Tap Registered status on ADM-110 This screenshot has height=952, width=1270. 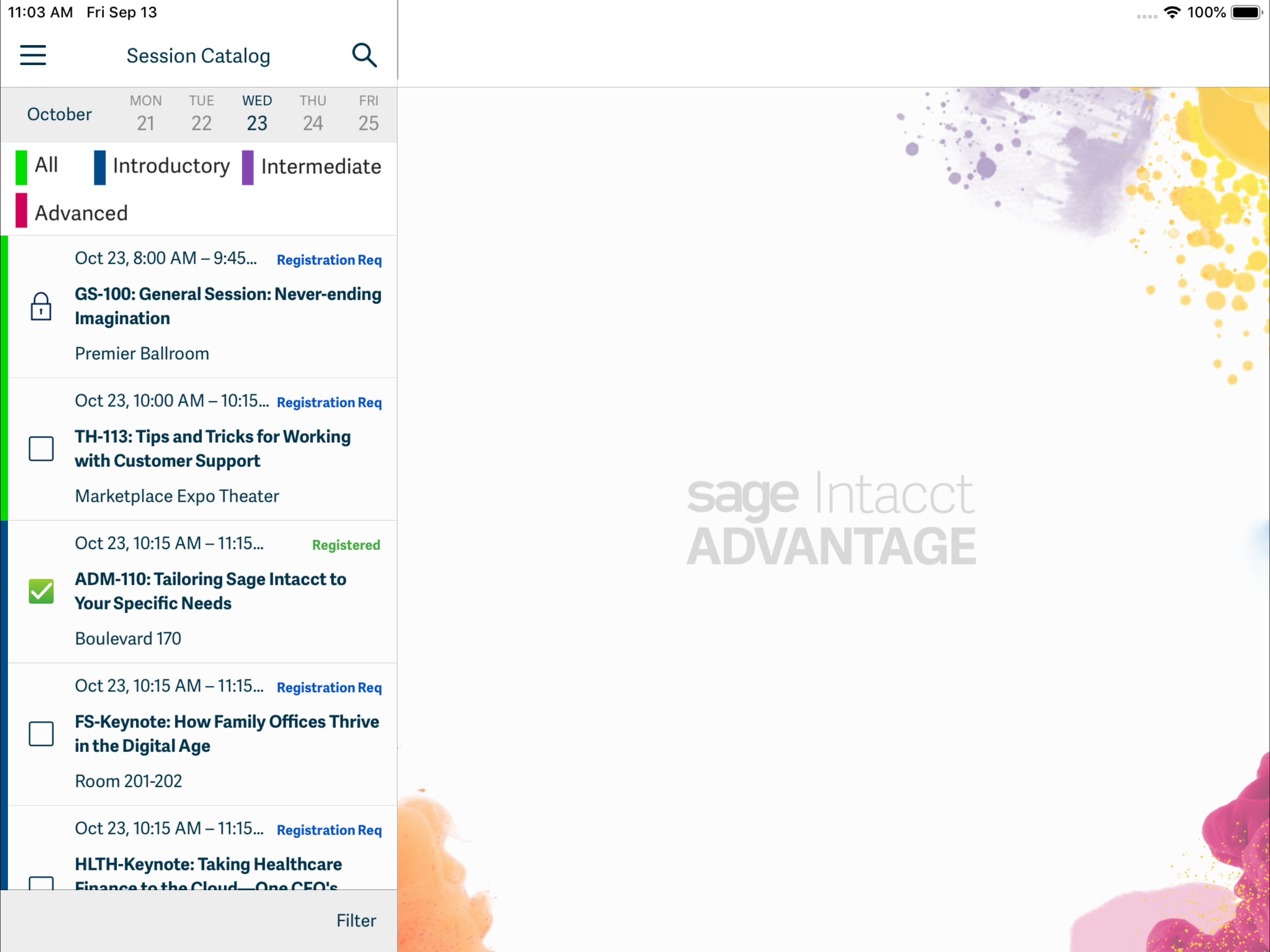(346, 545)
